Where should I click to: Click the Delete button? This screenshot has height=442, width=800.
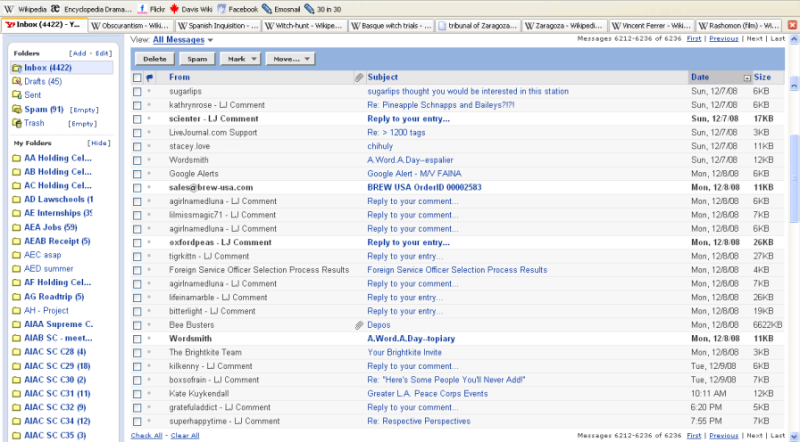155,59
